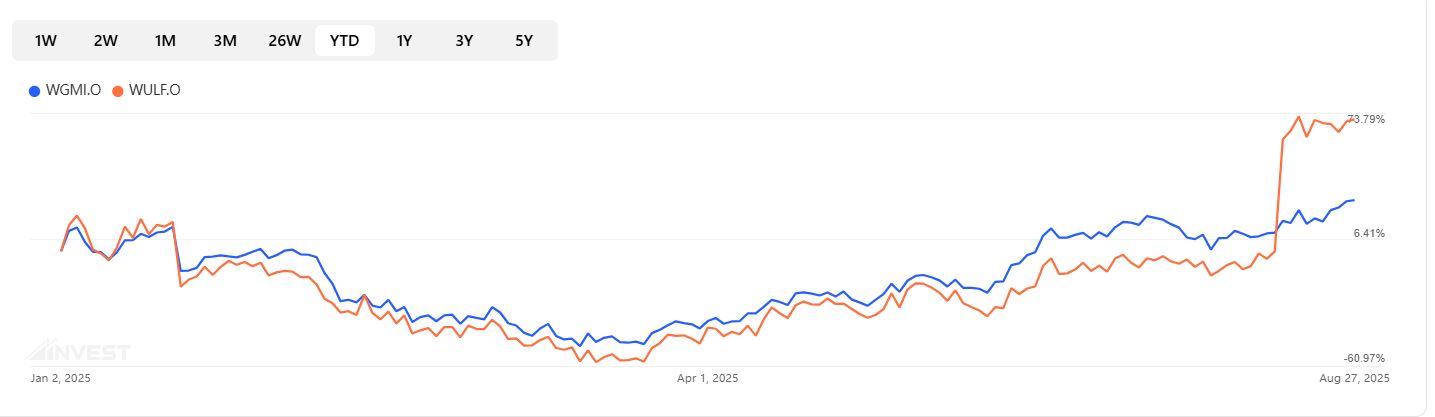Switch to the 2W range tab
Viewport: 1435px width, 417px height.
105,41
